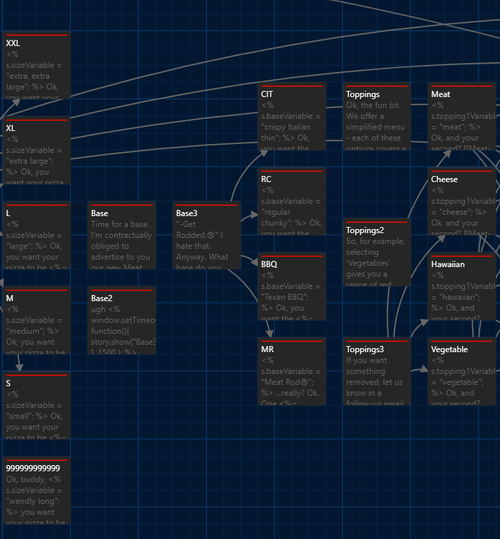Image resolution: width=500 pixels, height=539 pixels.
Task: Select the Hawaiian passage card
Action: (x=462, y=286)
